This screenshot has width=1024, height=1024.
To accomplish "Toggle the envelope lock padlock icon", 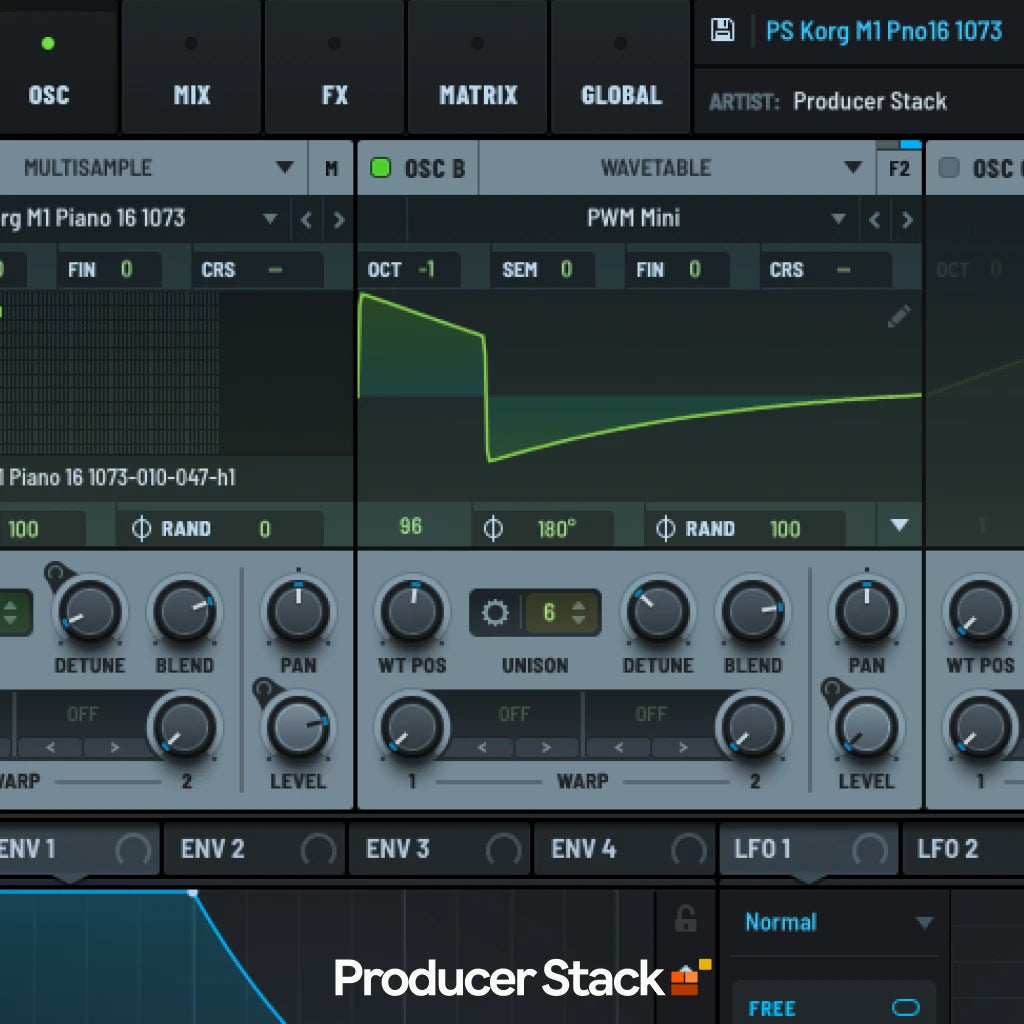I will click(x=685, y=918).
